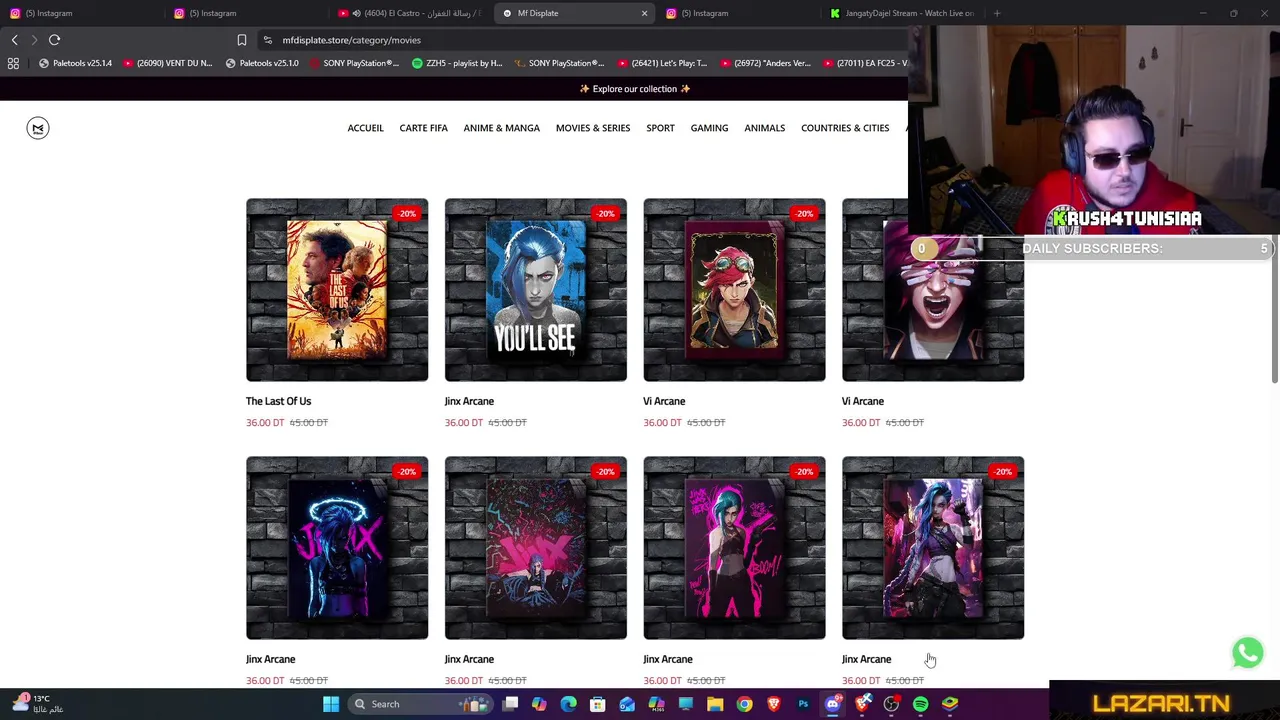The width and height of the screenshot is (1280, 720).
Task: Open Paletools v25.1.0 bookmark
Action: [x=261, y=63]
